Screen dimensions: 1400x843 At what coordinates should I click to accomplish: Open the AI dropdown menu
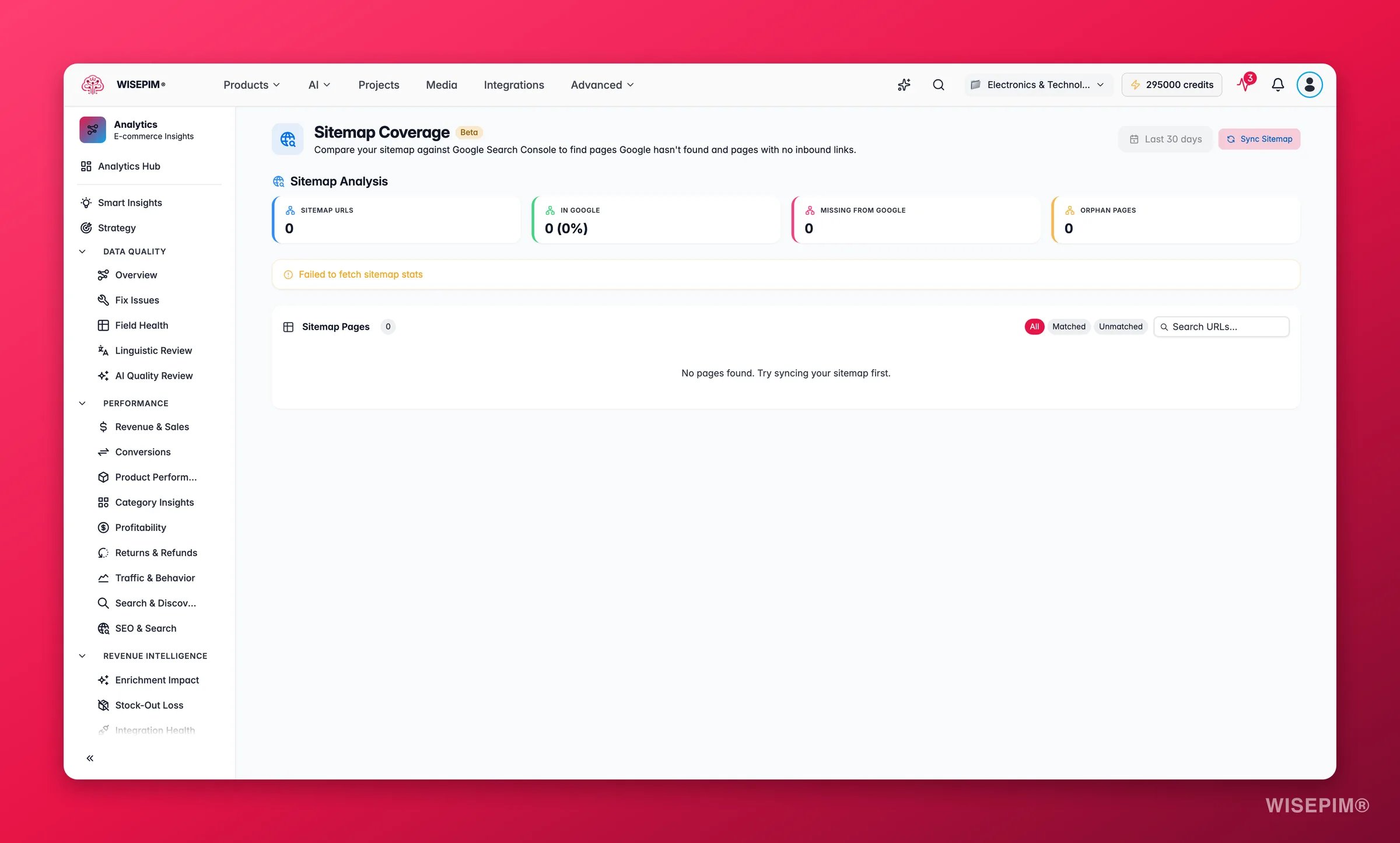click(x=319, y=85)
